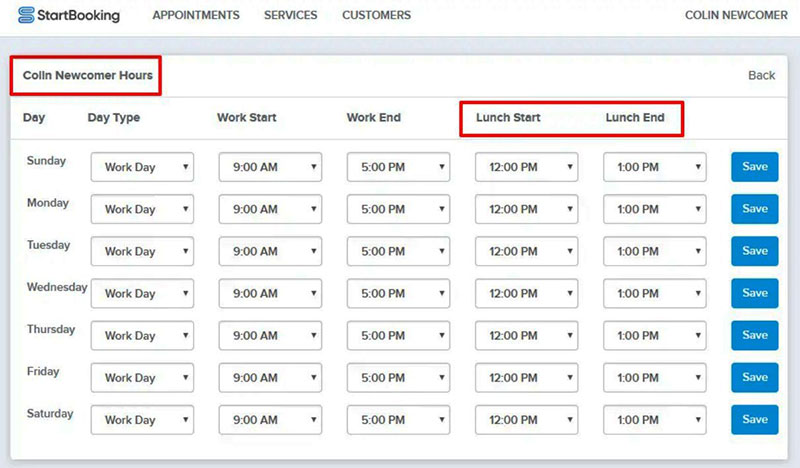Open Saturday Work Start dropdown

[x=270, y=420]
